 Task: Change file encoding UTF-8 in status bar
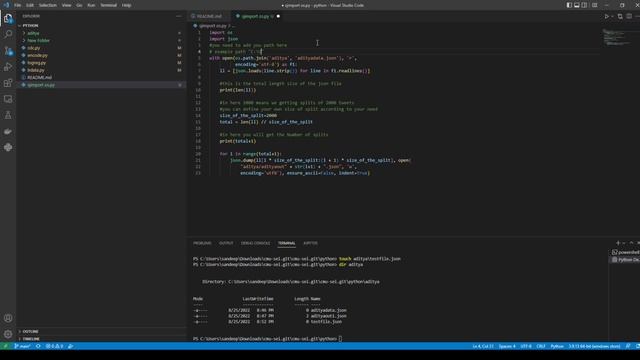(526, 346)
